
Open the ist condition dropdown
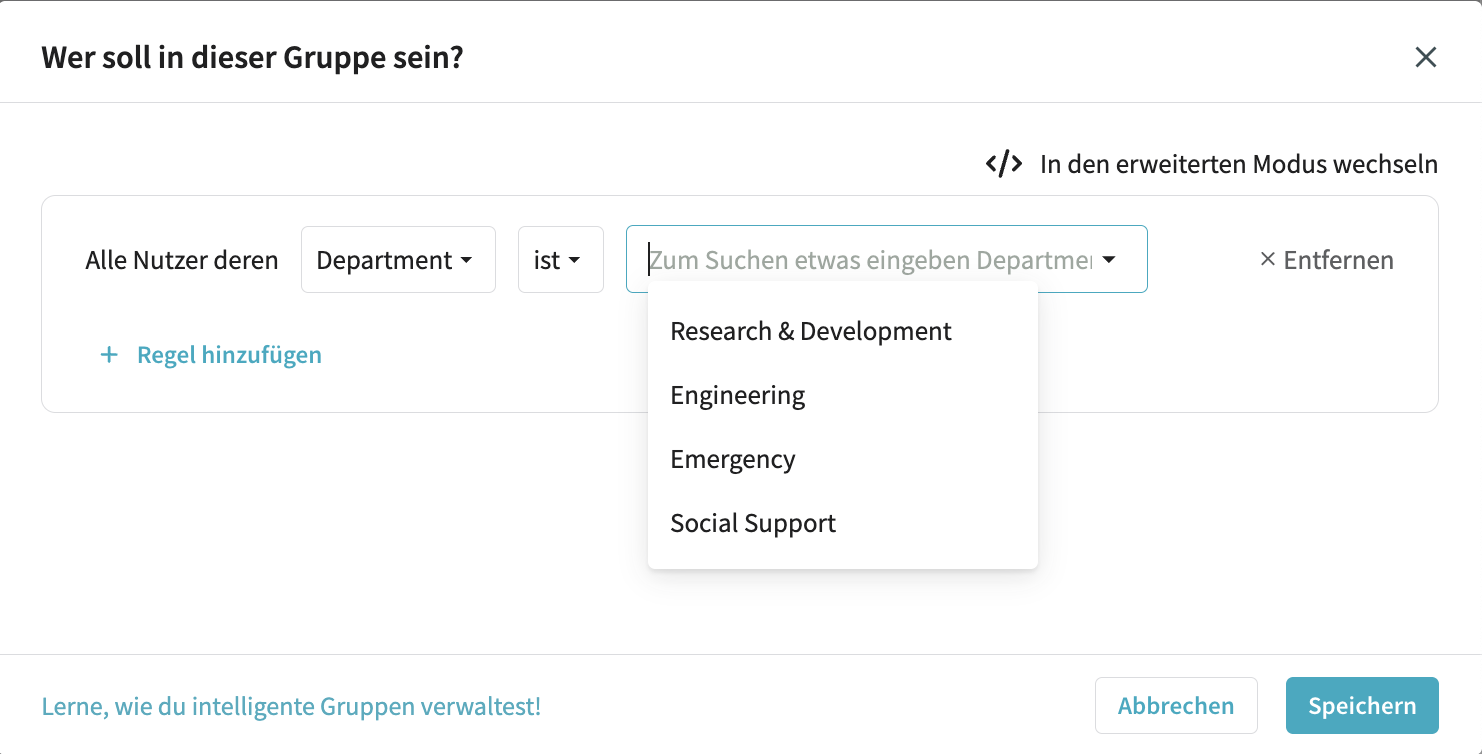pos(560,259)
